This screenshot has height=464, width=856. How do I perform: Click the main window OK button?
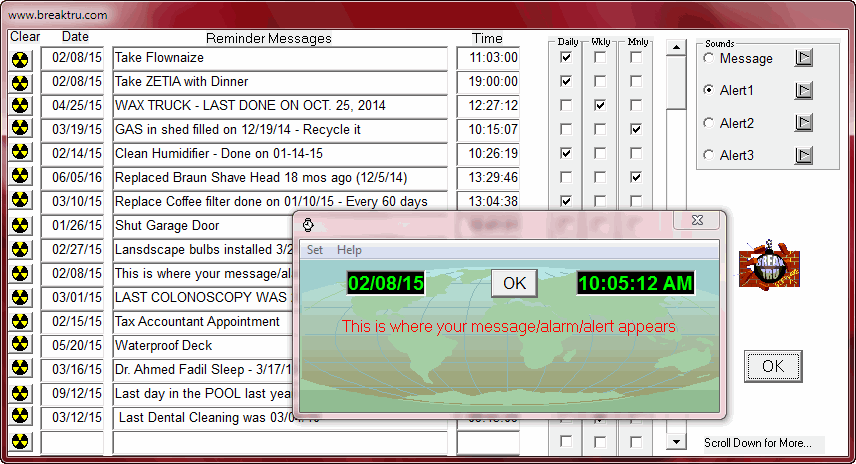coord(772,366)
